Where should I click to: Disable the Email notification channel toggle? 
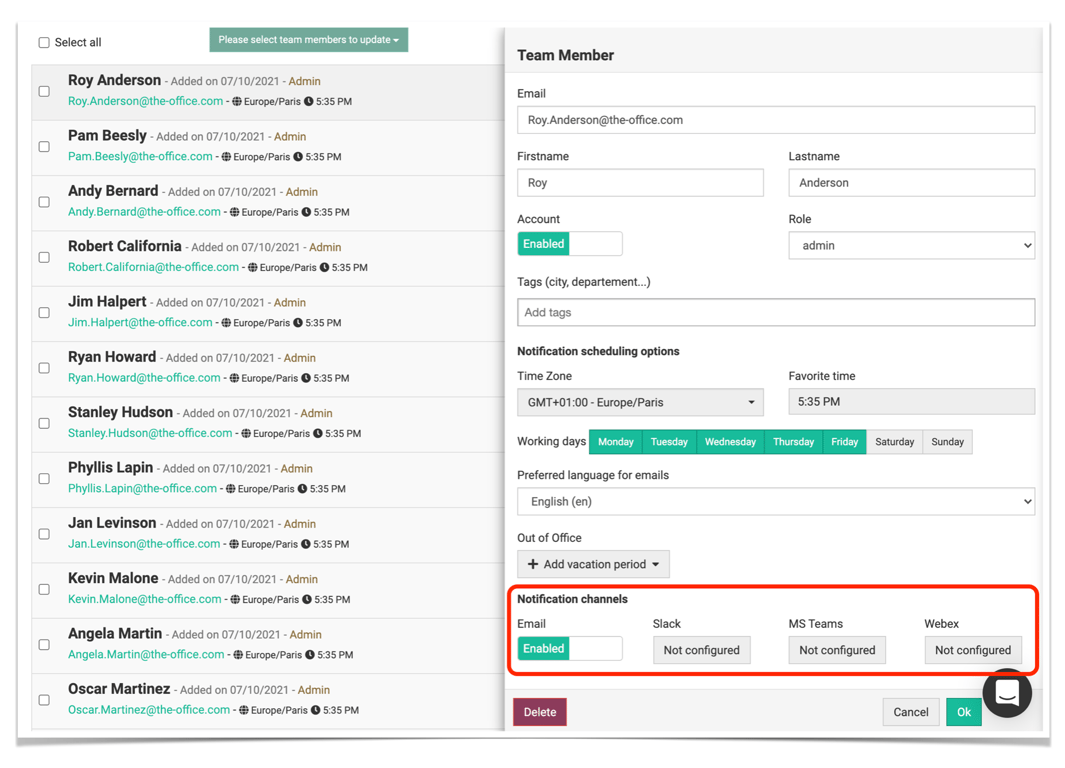tap(569, 649)
